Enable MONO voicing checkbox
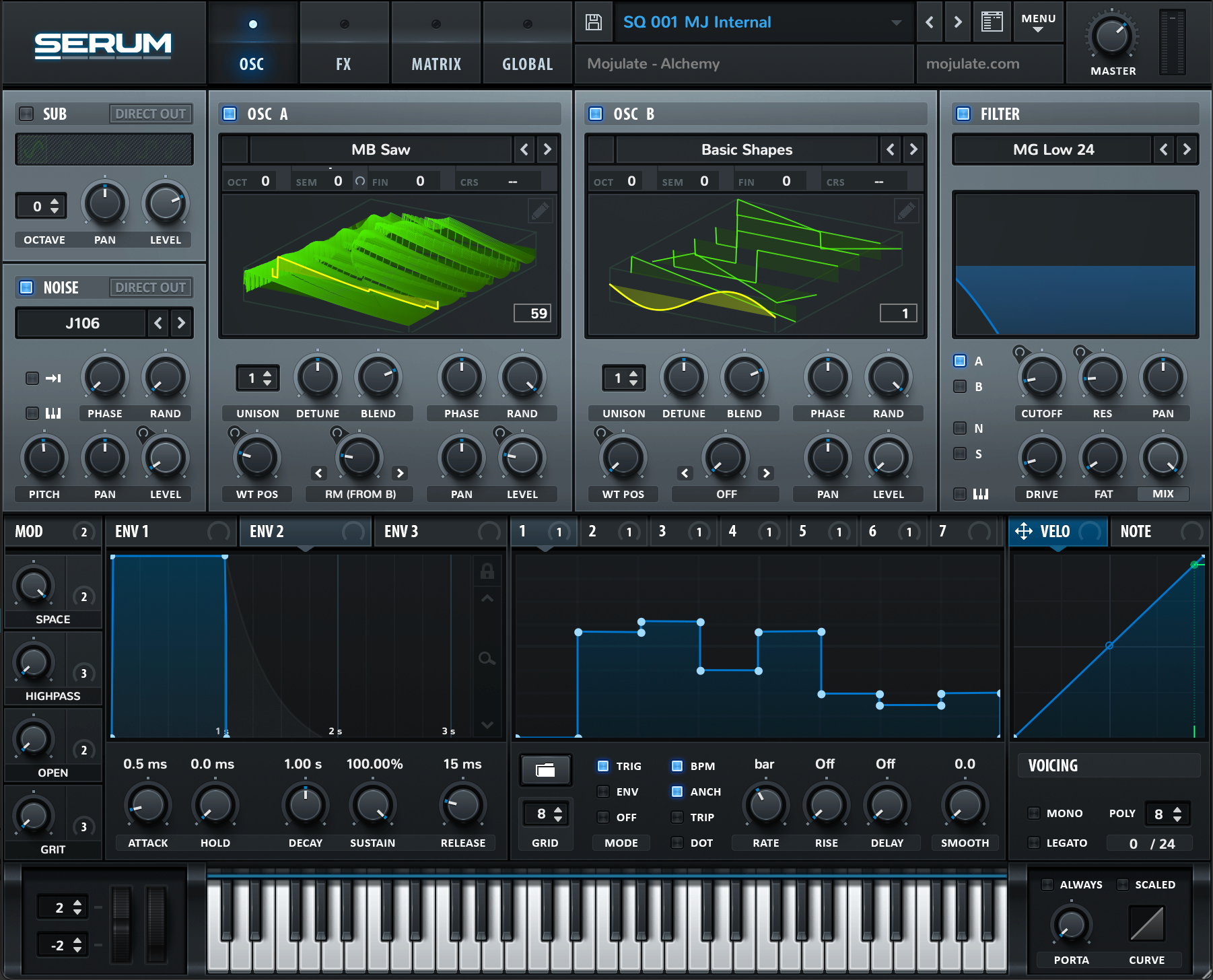This screenshot has width=1213, height=980. coord(1034,813)
